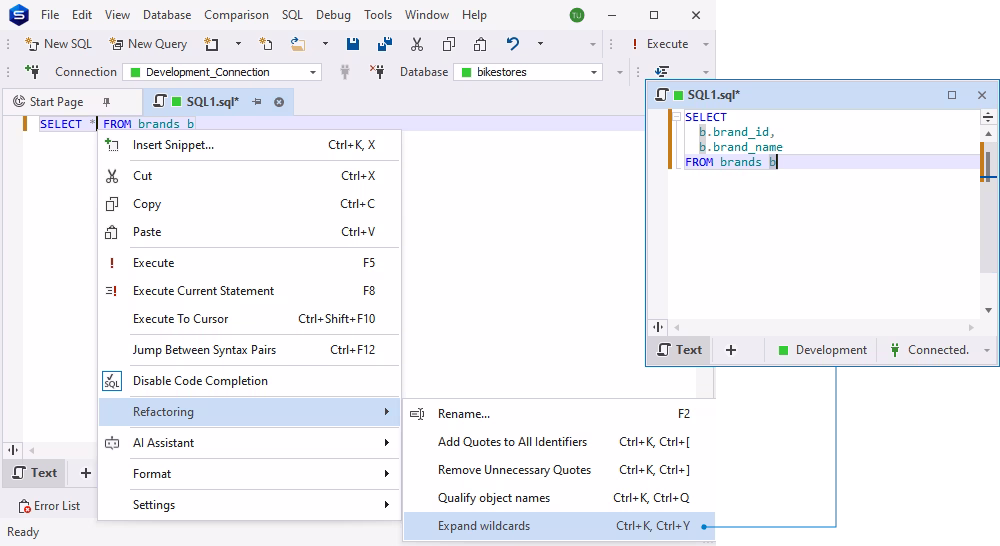Open dropdown next to new document icon
The image size is (1000, 546).
point(238,44)
